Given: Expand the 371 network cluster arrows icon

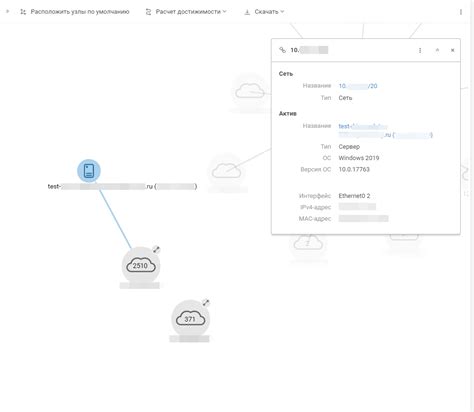Looking at the screenshot, I should point(206,303).
